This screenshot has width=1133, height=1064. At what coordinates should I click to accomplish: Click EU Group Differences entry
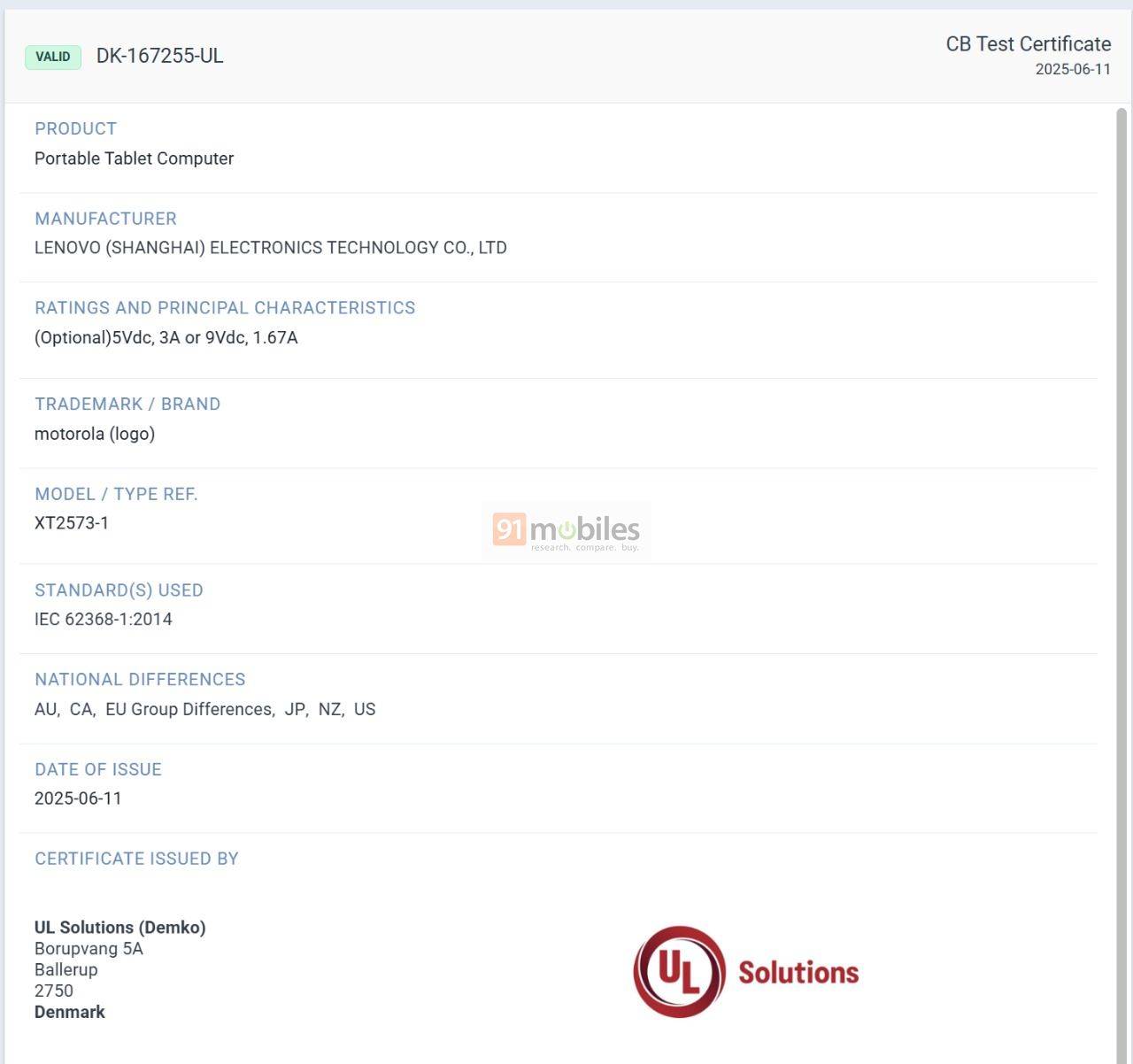click(189, 710)
